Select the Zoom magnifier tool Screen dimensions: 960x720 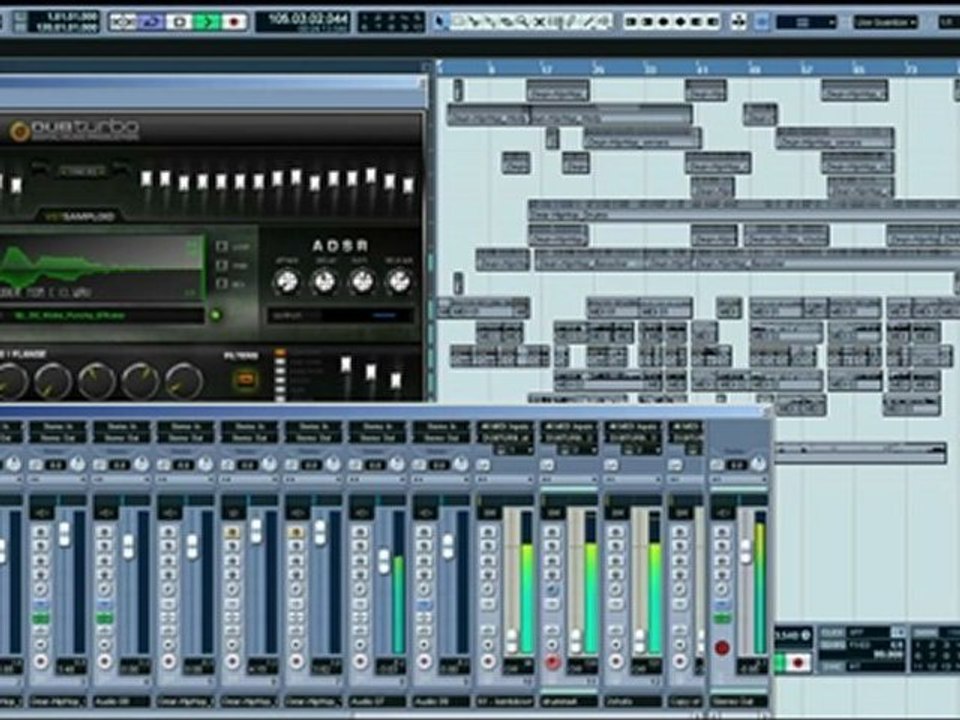pos(523,22)
